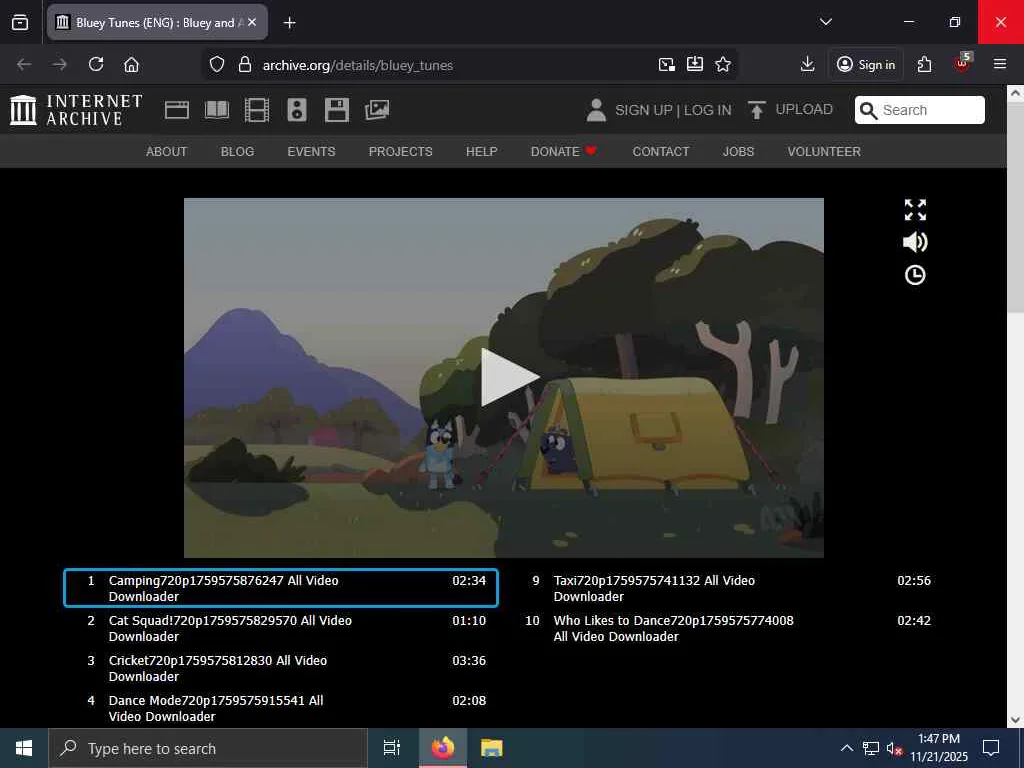Click the scrollbar down arrow
The image size is (1024, 768).
(x=1016, y=720)
